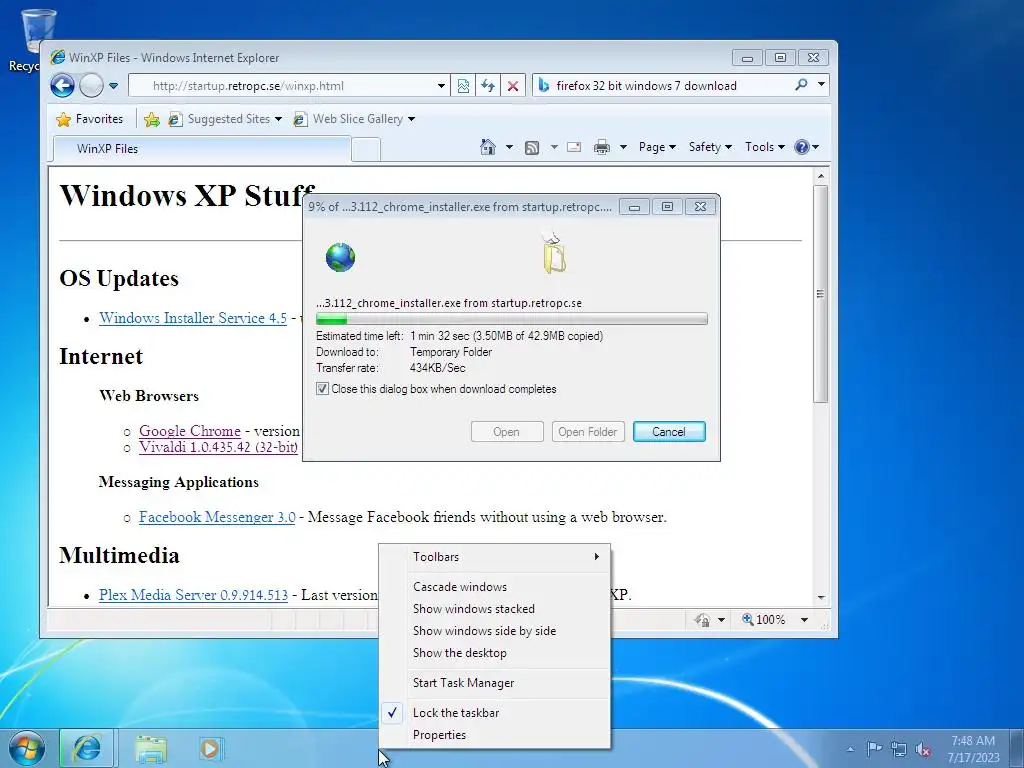The image size is (1024, 768).
Task: Click Internet Explorer taskbar icon
Action: [x=87, y=748]
